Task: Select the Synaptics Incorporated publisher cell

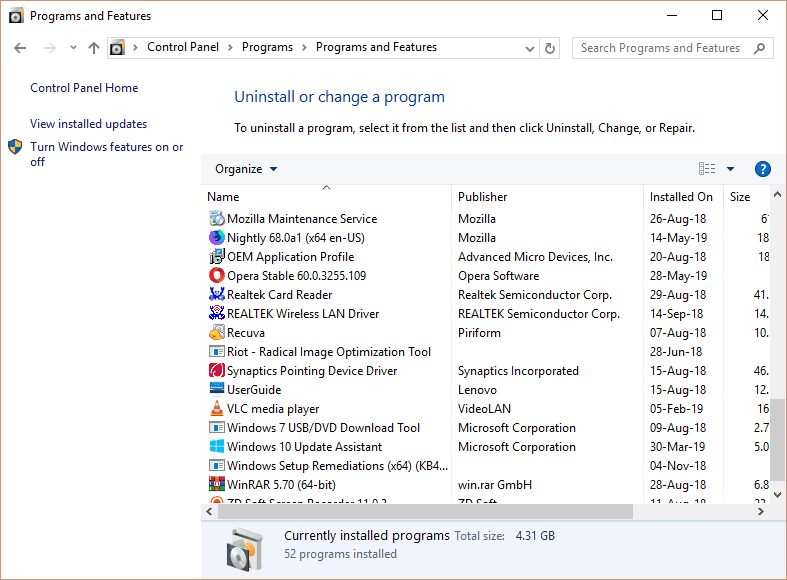Action: [x=518, y=371]
